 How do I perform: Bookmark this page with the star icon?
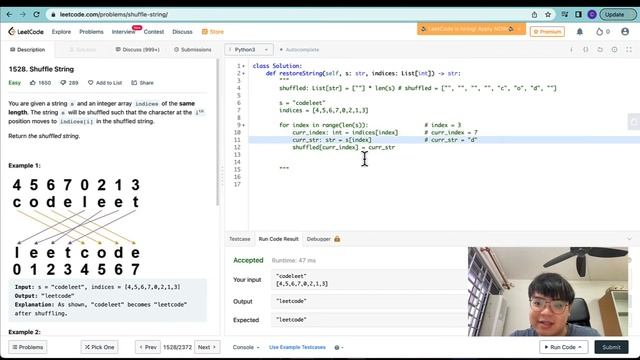click(x=548, y=14)
